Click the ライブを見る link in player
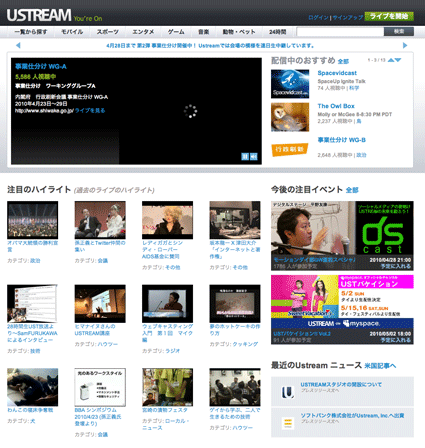The image size is (425, 448). [90, 110]
